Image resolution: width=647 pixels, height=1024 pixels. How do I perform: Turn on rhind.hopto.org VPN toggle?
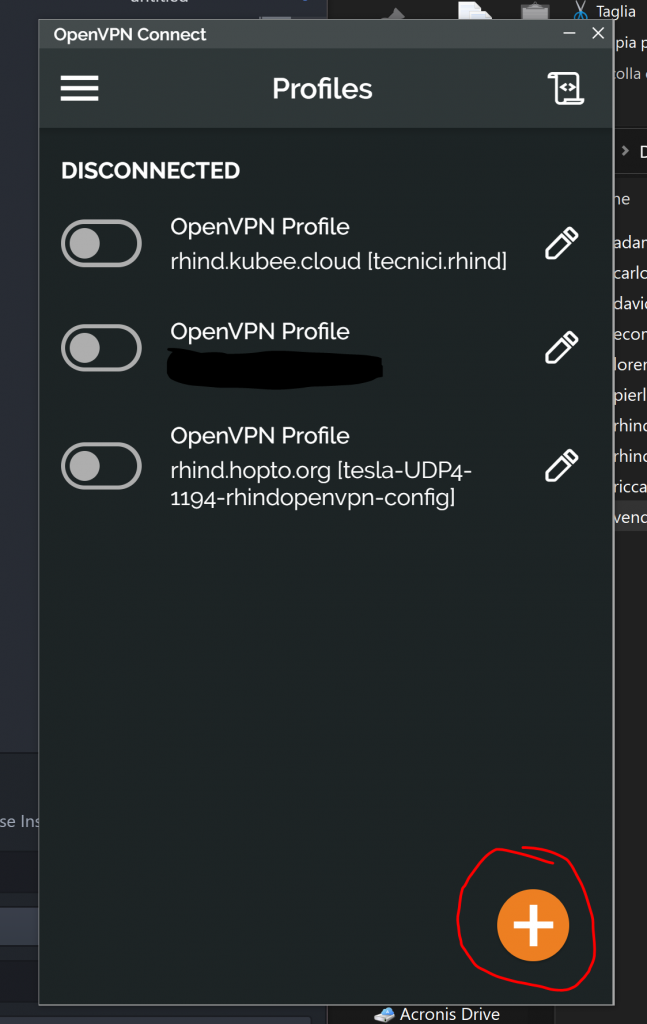[x=101, y=465]
